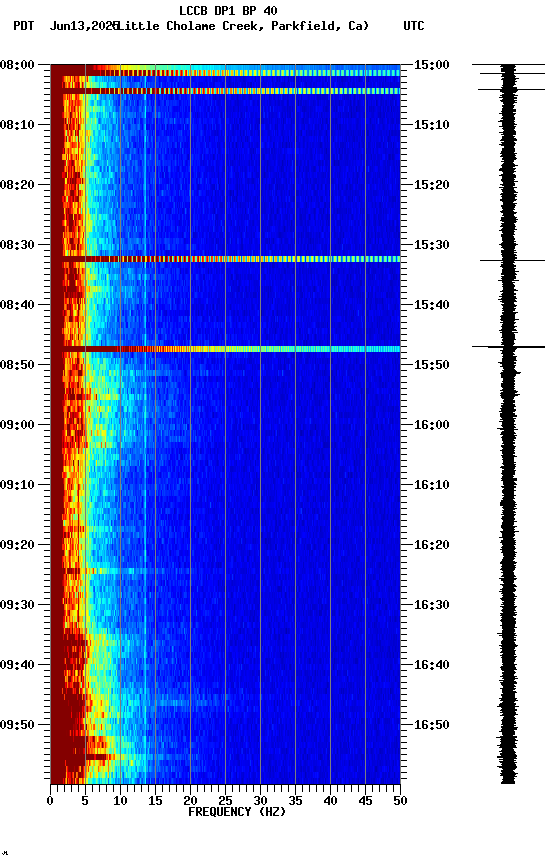Image resolution: width=552 pixels, height=864 pixels.
Task: Click the '08:50' PDT time label
Action: coord(17,365)
